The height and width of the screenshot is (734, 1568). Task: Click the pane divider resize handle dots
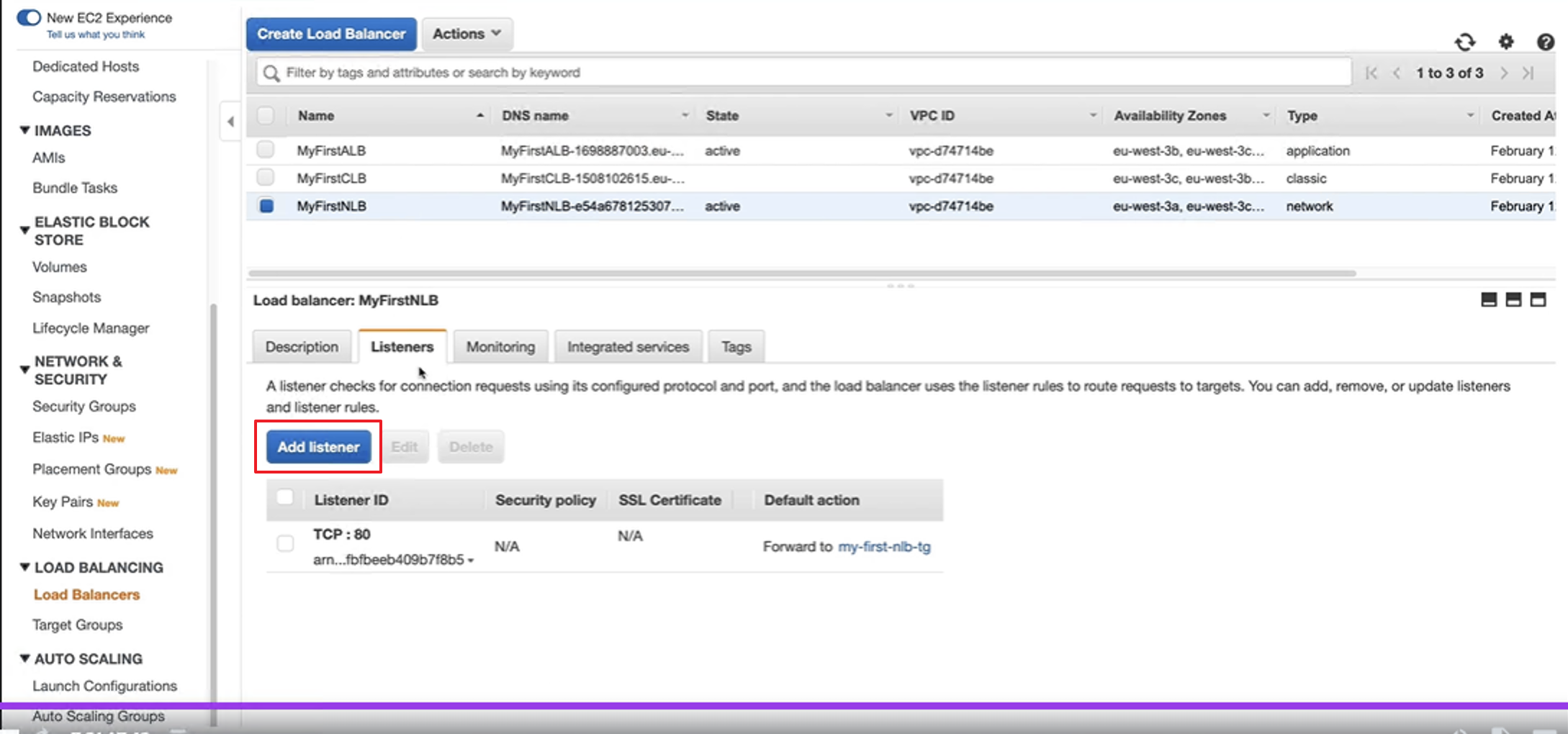pos(901,286)
